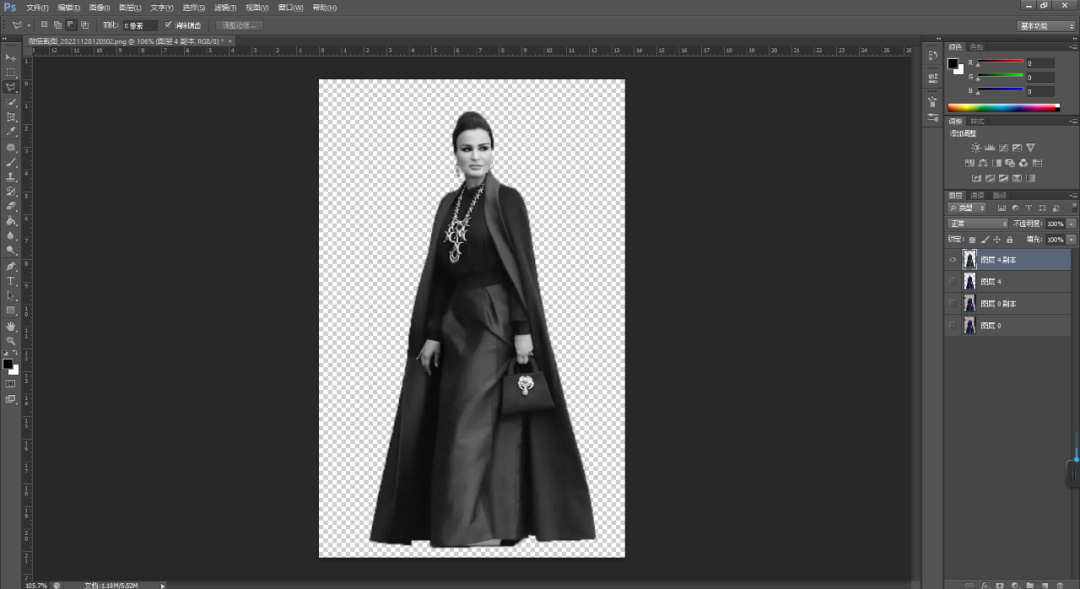This screenshot has width=1080, height=589.
Task: Open the 图层(L) menu
Action: click(130, 8)
